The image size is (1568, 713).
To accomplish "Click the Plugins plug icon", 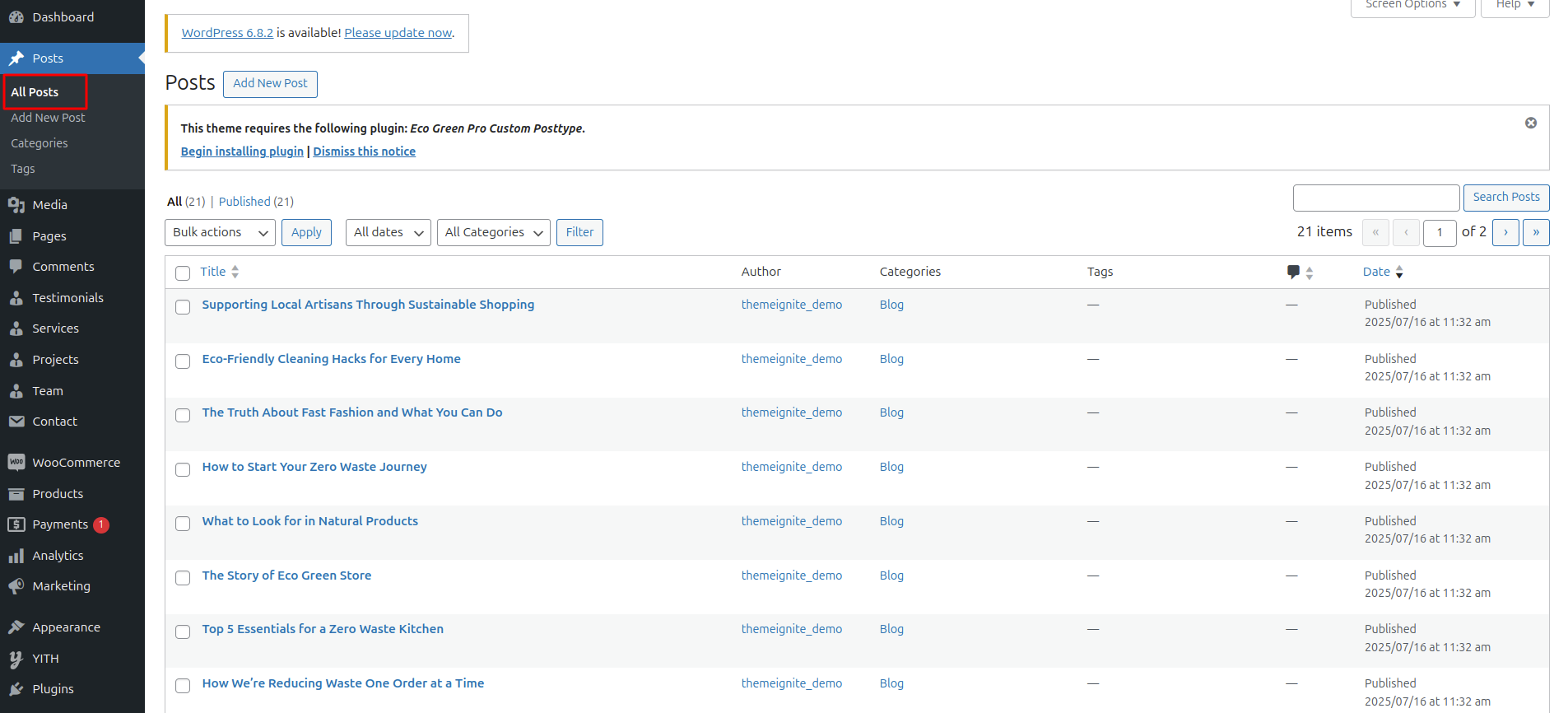I will click(16, 689).
